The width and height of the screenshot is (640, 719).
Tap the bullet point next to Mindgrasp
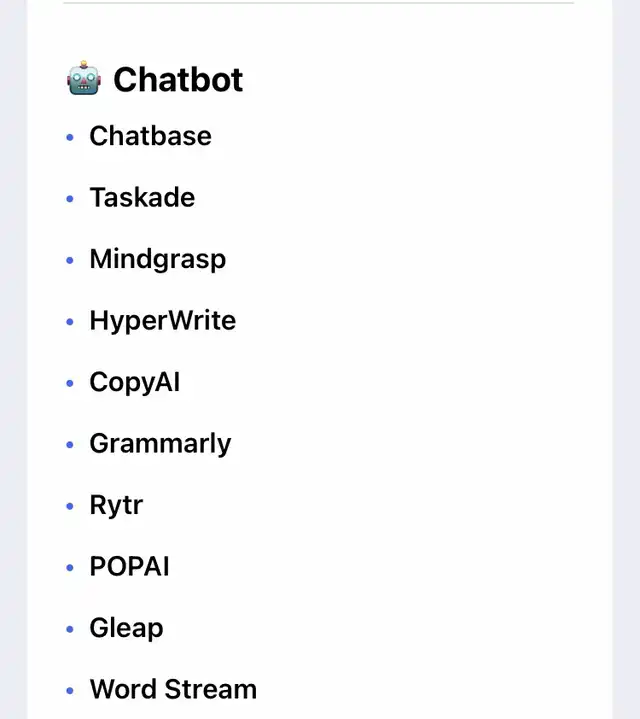(70, 260)
